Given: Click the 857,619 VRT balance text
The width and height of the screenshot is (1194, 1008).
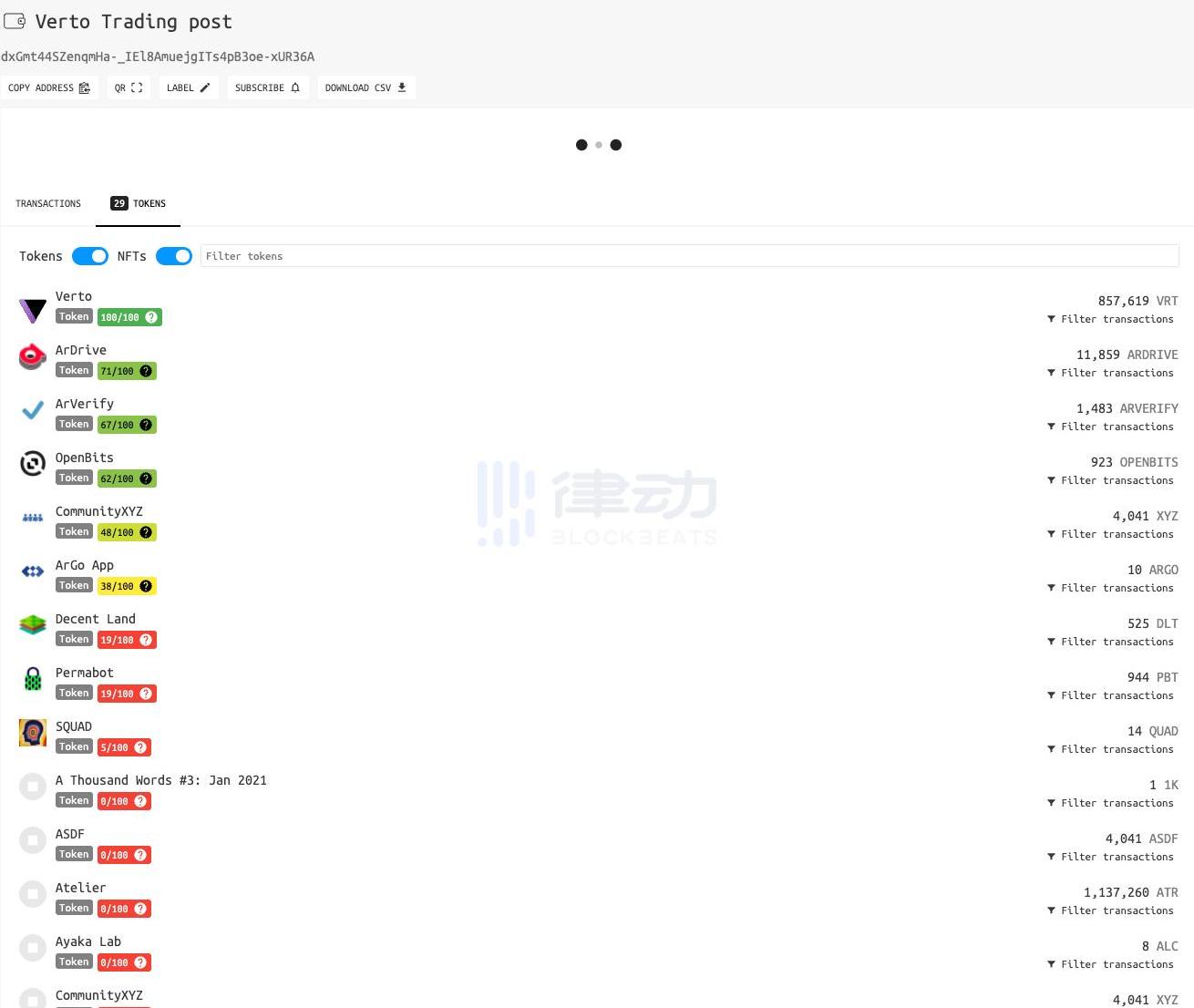Looking at the screenshot, I should (1137, 301).
